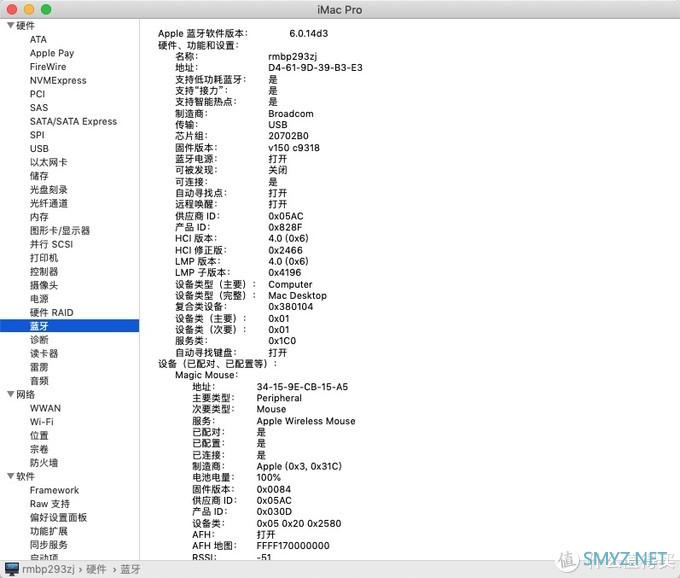Zoom window with green button
The width and height of the screenshot is (680, 578).
click(46, 9)
